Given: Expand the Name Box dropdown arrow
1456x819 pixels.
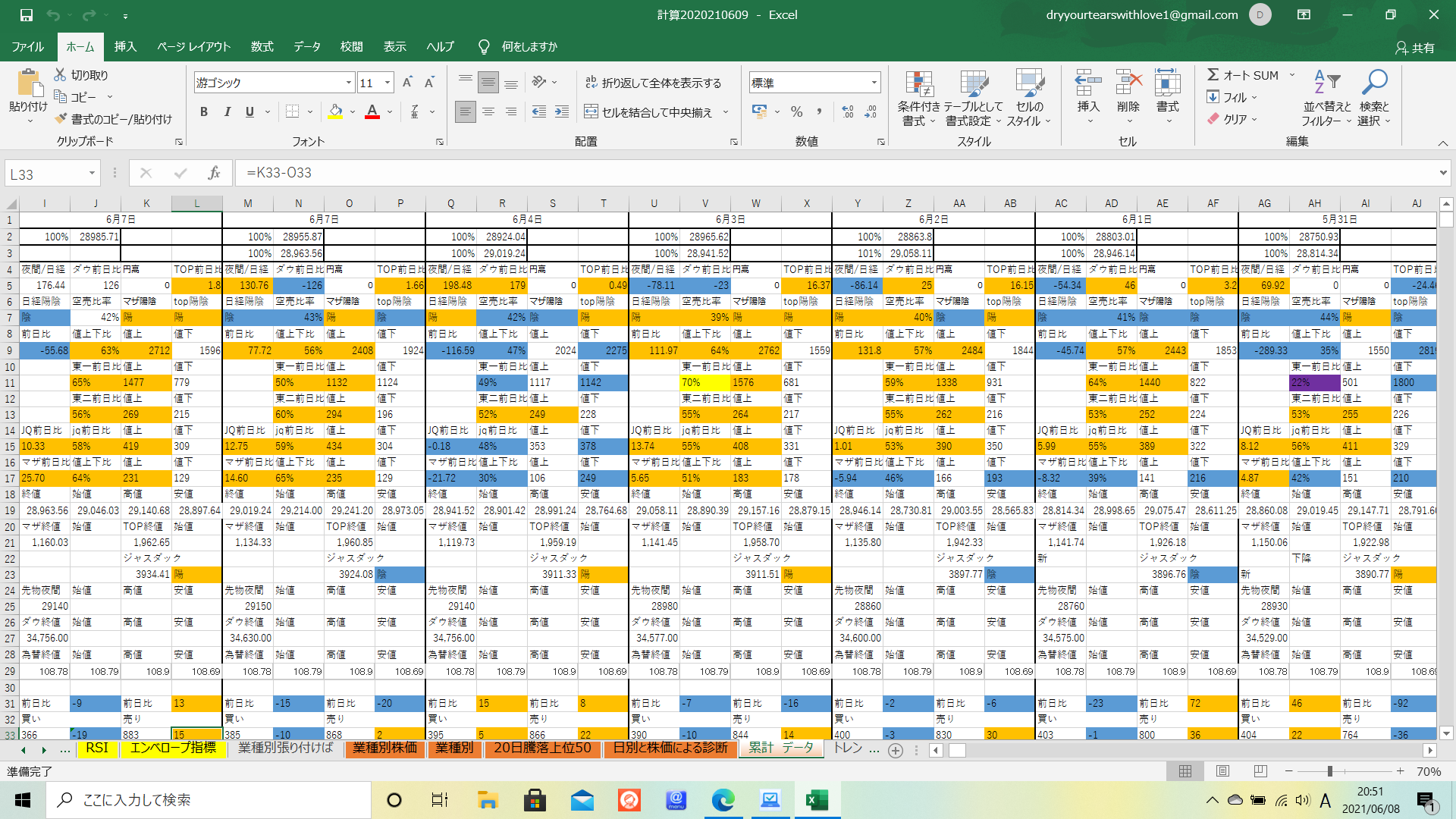Looking at the screenshot, I should point(92,174).
